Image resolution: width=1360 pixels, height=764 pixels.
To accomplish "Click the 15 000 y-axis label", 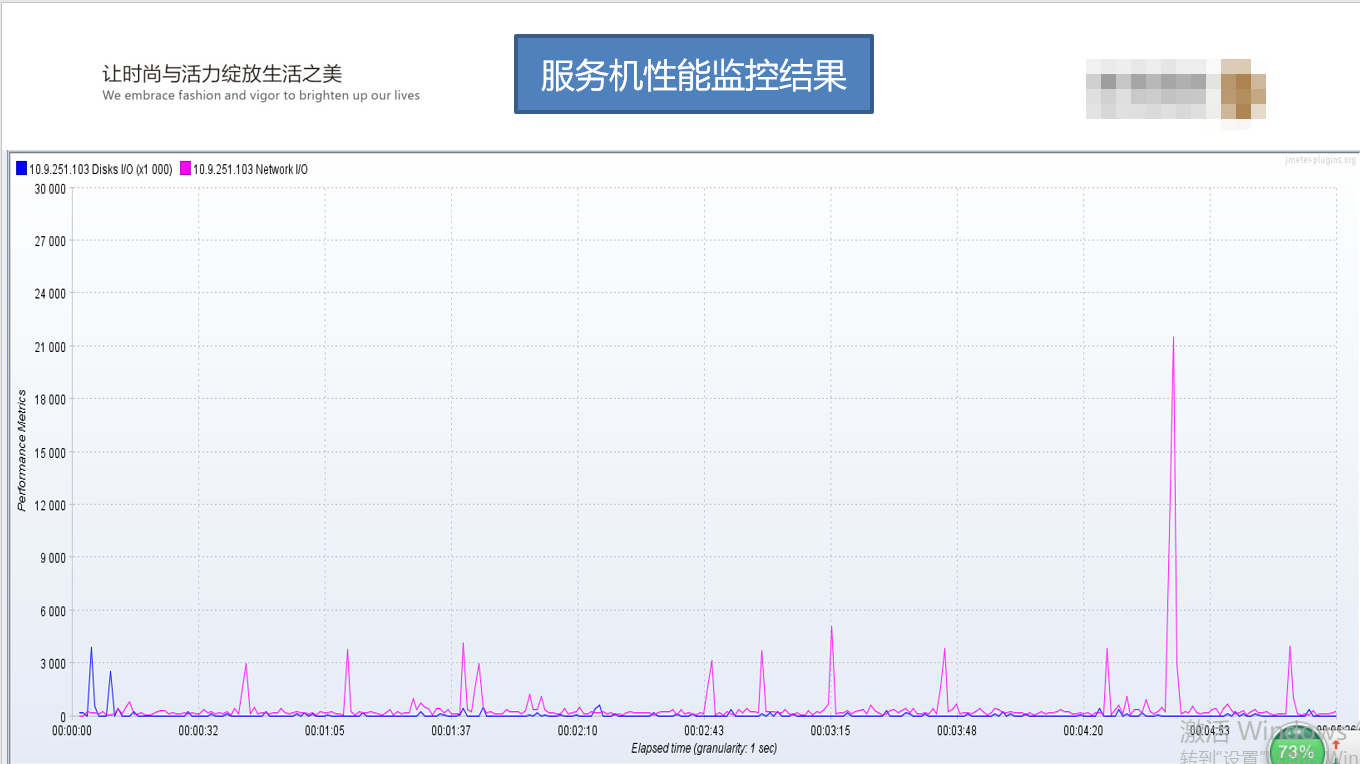I will click(x=49, y=452).
